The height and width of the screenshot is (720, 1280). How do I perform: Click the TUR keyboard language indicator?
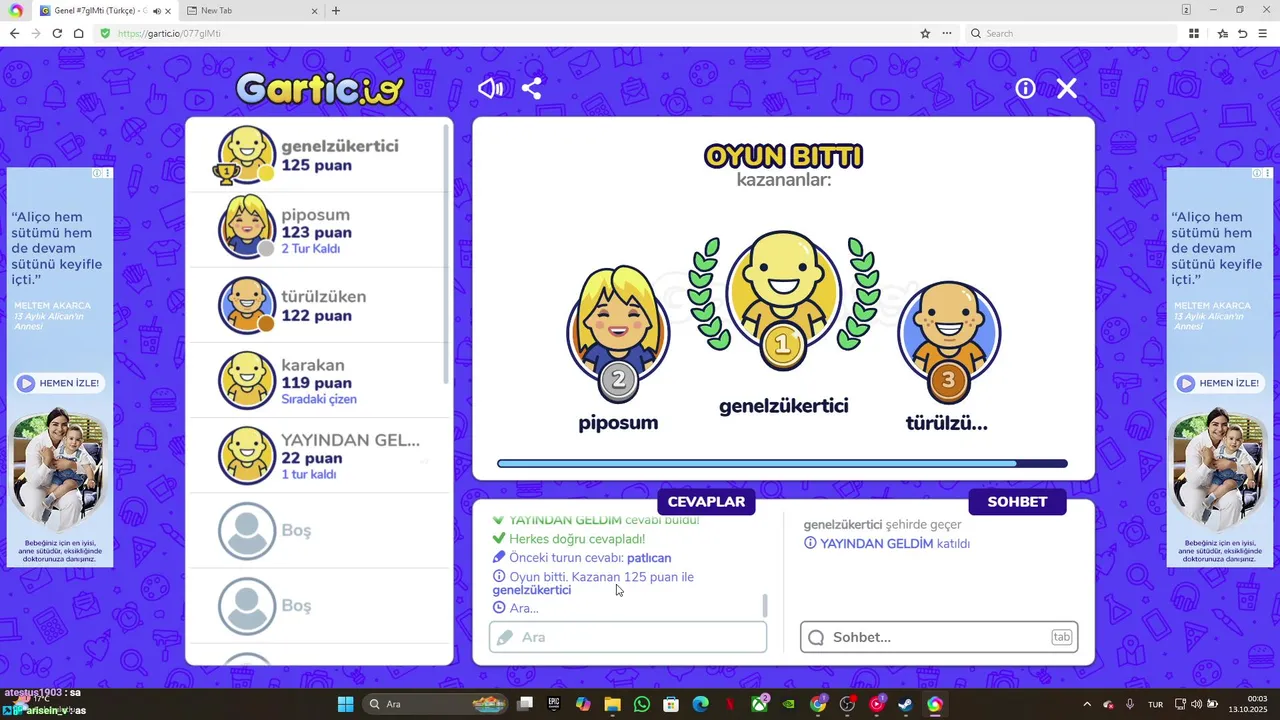1155,704
